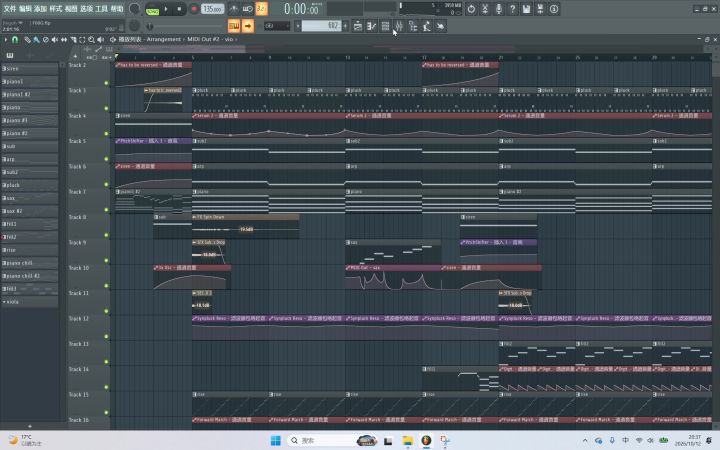Click the red Record button
This screenshot has height=450, width=720.
194,9
